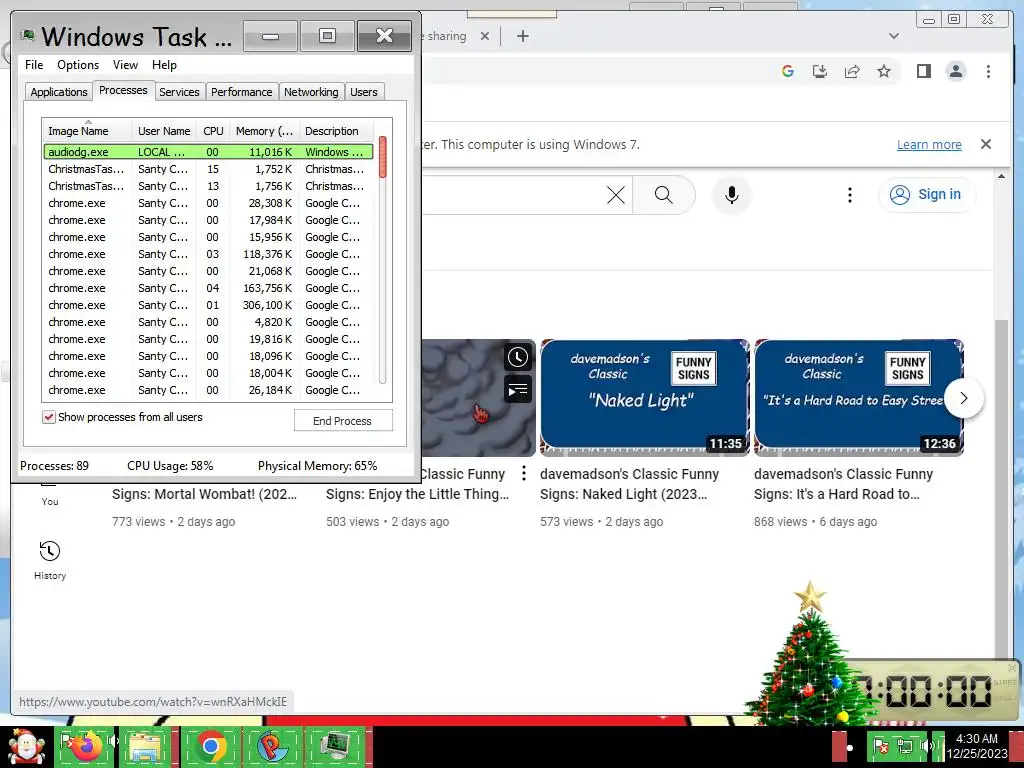Select chrome.exe row using 4,820 K memory

(x=208, y=322)
